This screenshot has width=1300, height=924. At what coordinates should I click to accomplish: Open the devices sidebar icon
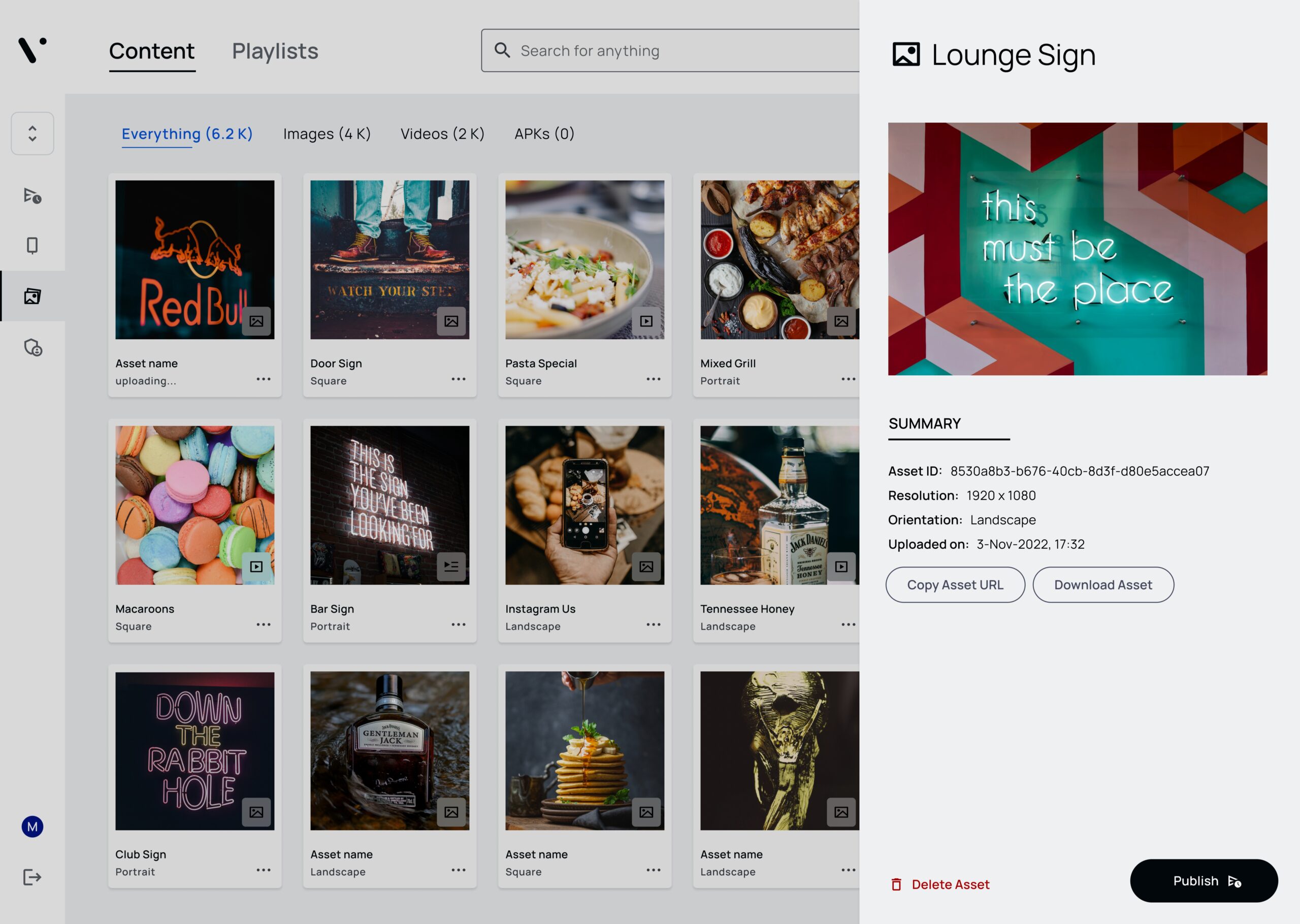tap(32, 245)
